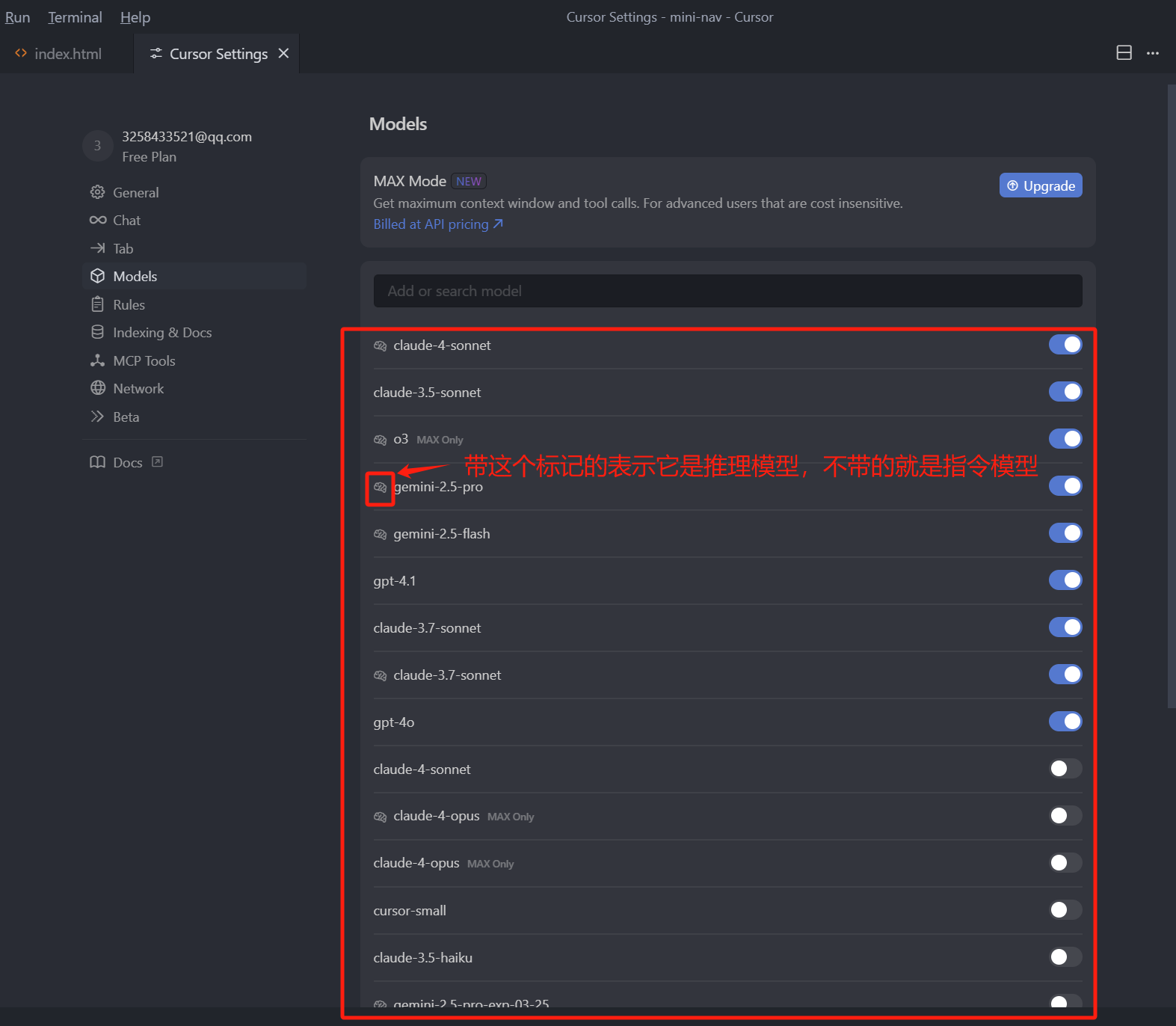This screenshot has width=1176, height=1026.
Task: Click the Upgrade button
Action: point(1041,185)
